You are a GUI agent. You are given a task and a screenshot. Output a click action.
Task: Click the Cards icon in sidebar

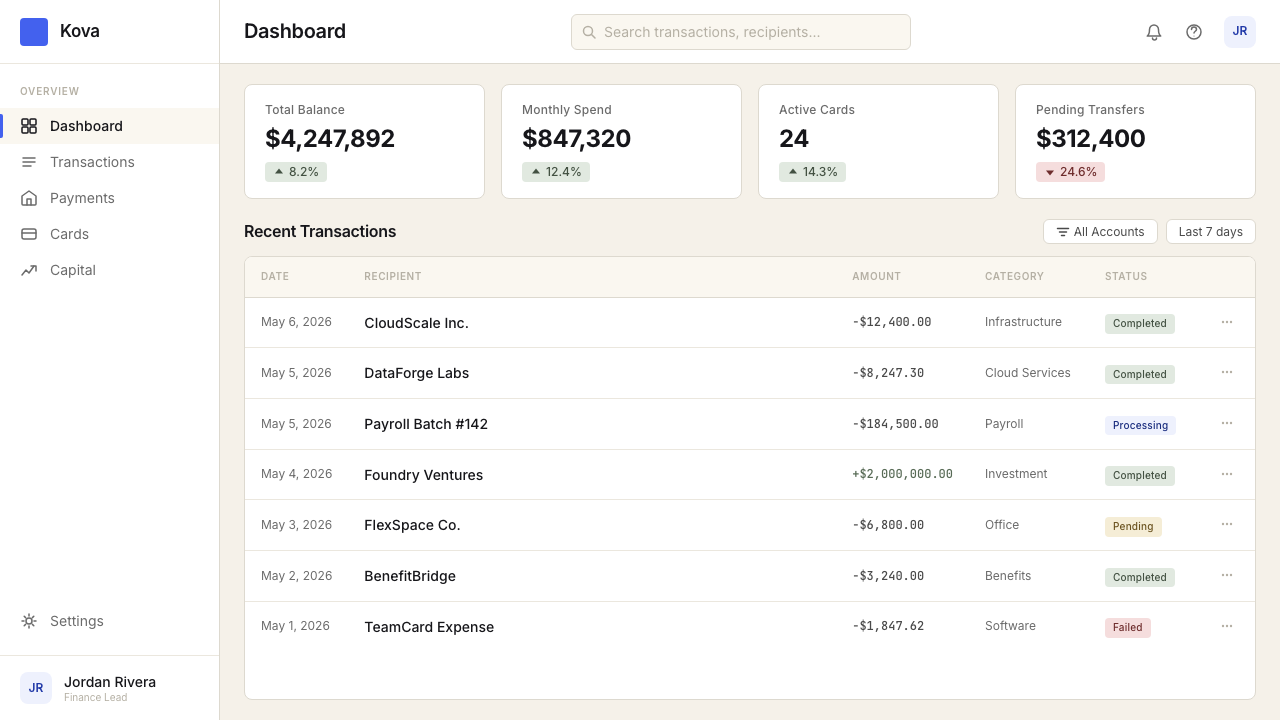29,234
